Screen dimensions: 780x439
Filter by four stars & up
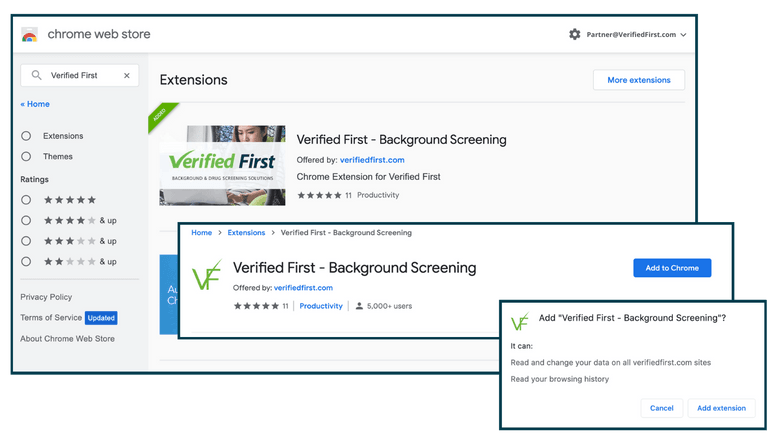pyautogui.click(x=26, y=220)
